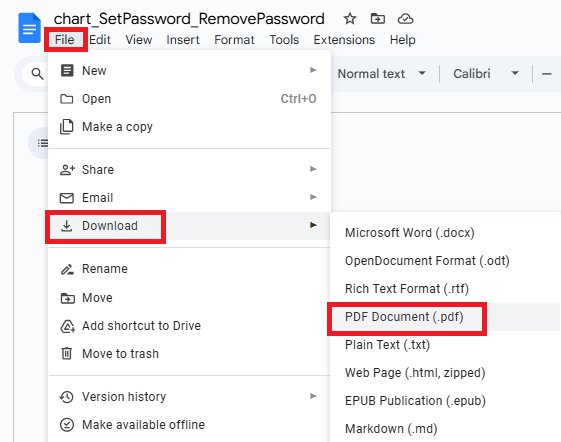Click the New document icon in menu
Screen dimensions: 561x442
click(x=67, y=71)
